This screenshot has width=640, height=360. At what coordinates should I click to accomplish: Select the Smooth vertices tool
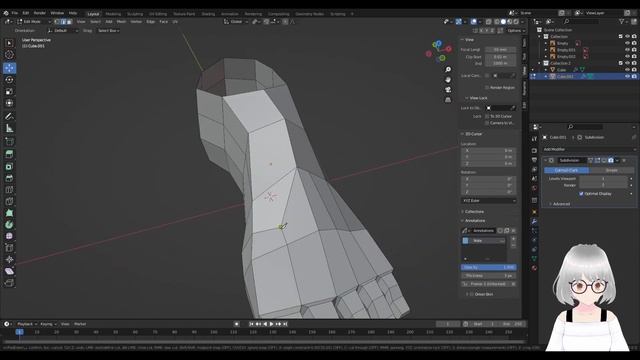point(9,236)
